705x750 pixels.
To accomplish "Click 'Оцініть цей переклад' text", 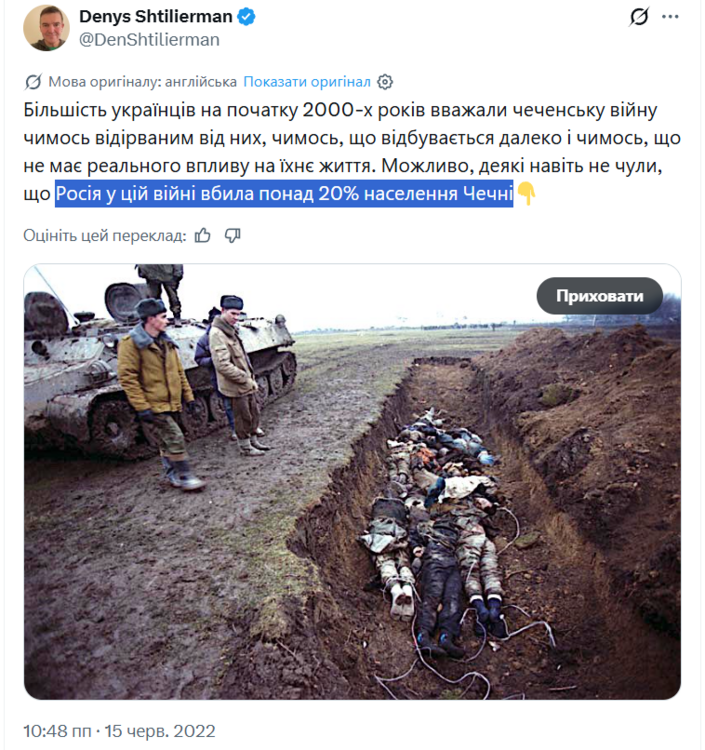I will coord(105,235).
